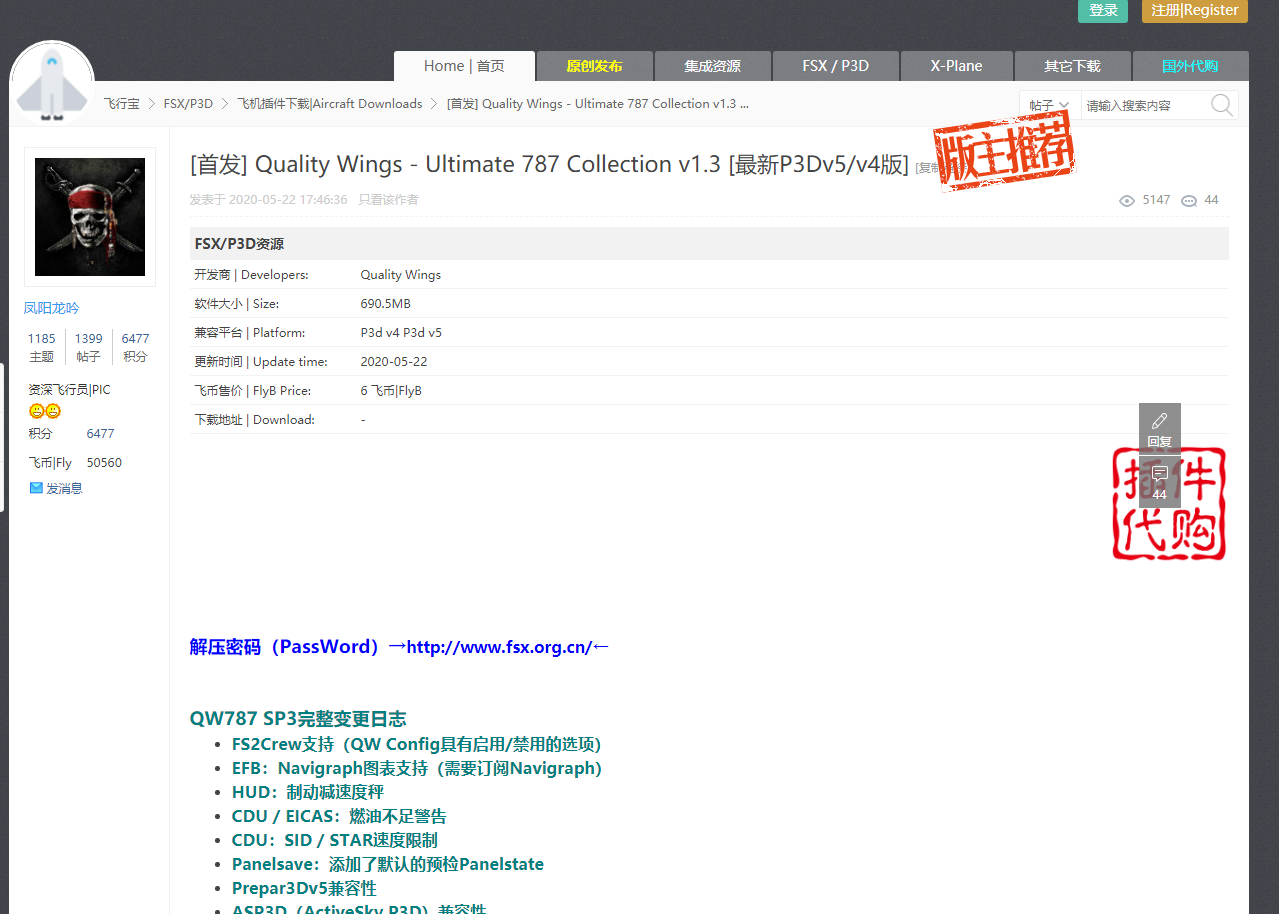Click the P3d v4 P3d v5 platform value
Image resolution: width=1279 pixels, height=914 pixels.
coord(401,333)
